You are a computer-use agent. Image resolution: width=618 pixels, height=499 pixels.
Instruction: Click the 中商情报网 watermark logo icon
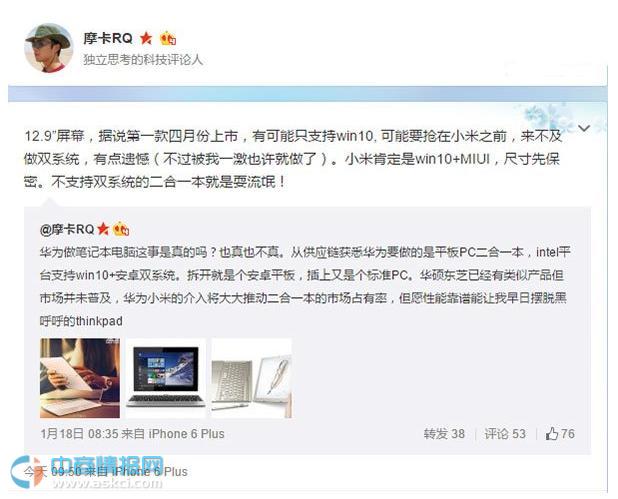[27, 471]
